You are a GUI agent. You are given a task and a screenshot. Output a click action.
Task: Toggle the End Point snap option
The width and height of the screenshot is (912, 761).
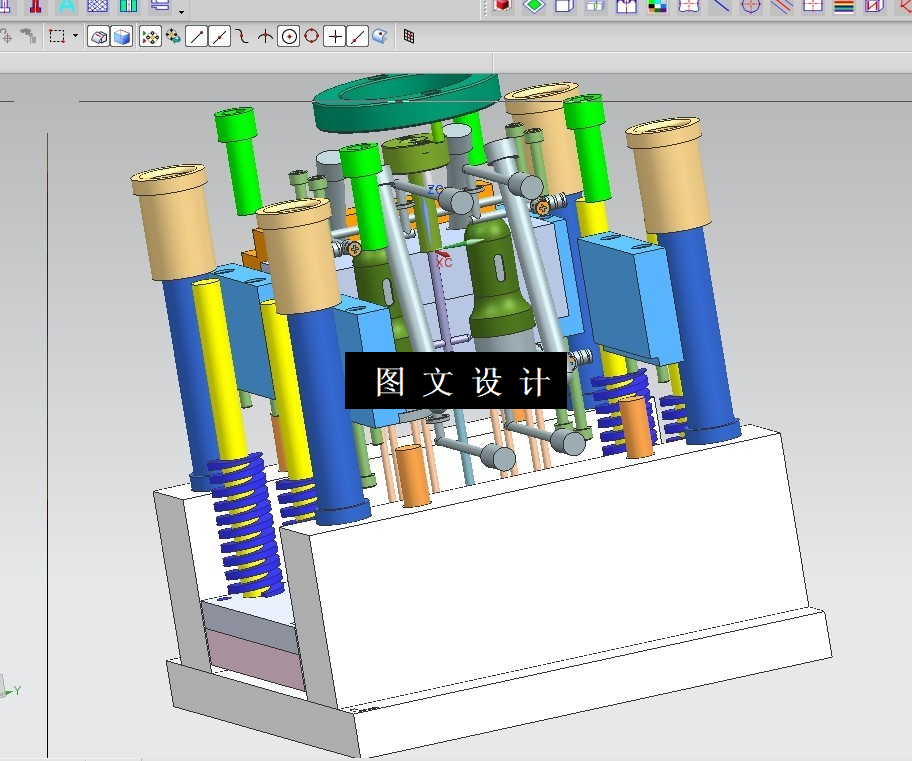[197, 37]
